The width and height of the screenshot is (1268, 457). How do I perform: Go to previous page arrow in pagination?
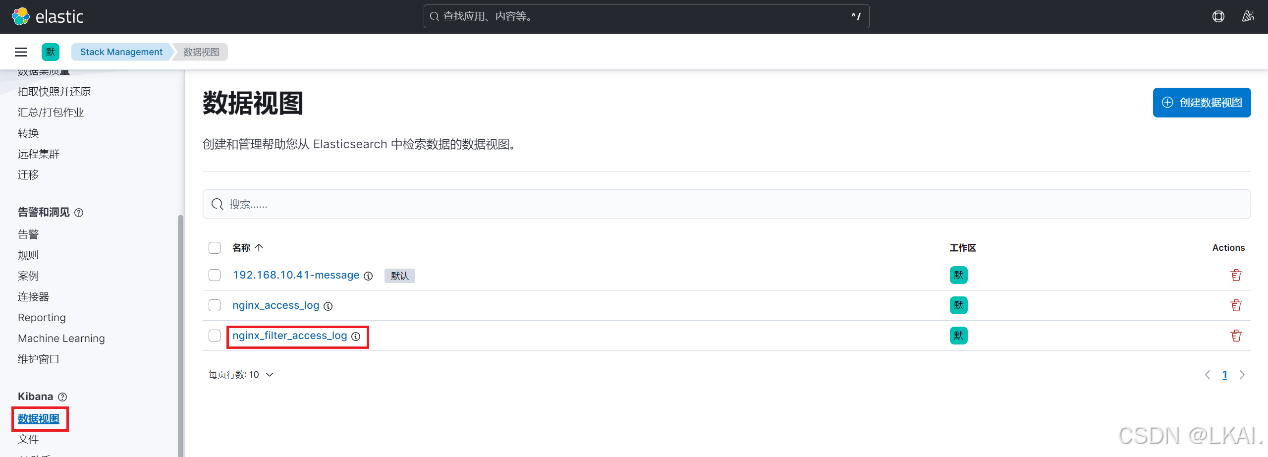coord(1207,375)
